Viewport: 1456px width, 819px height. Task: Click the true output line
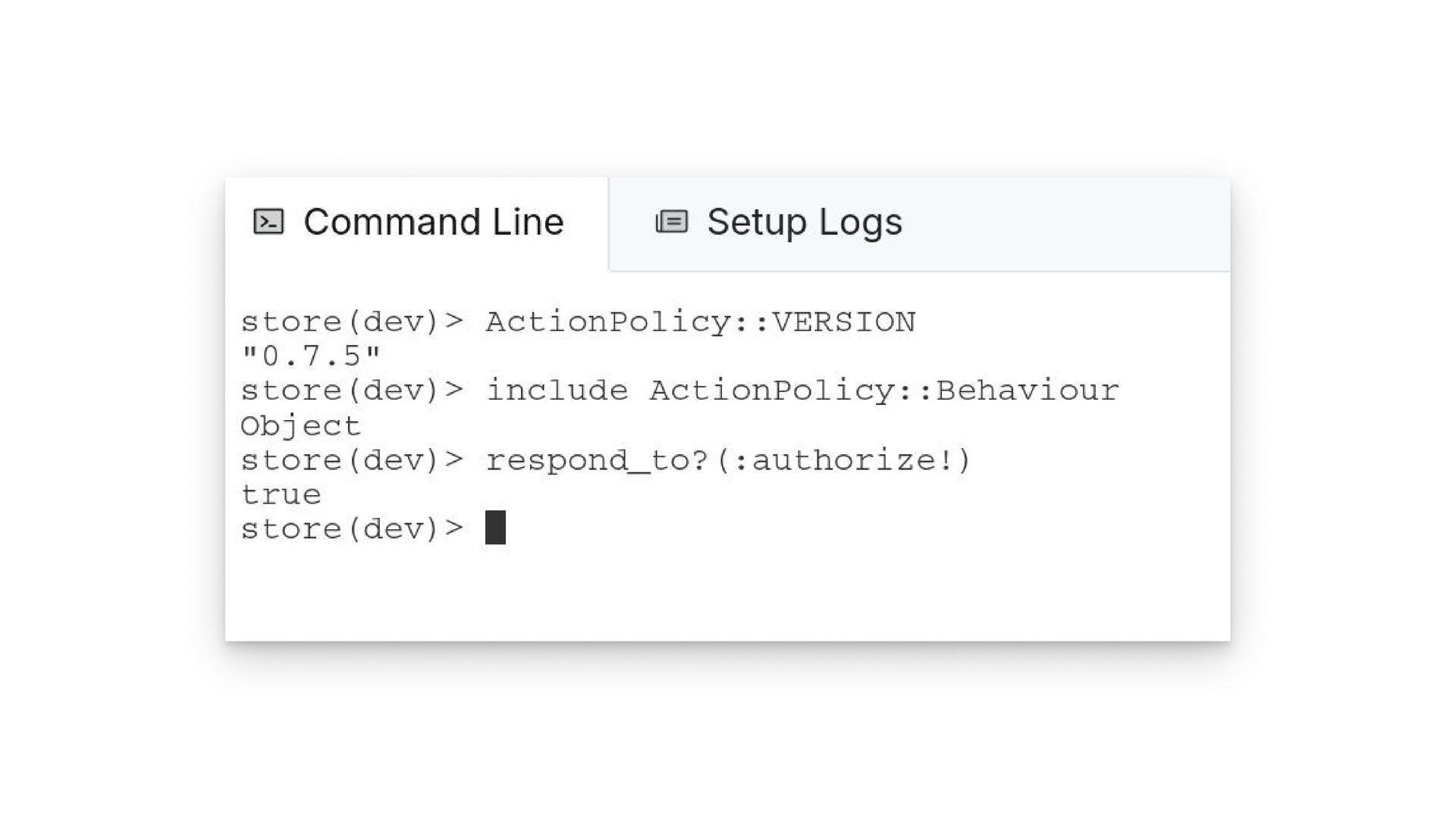click(x=281, y=495)
